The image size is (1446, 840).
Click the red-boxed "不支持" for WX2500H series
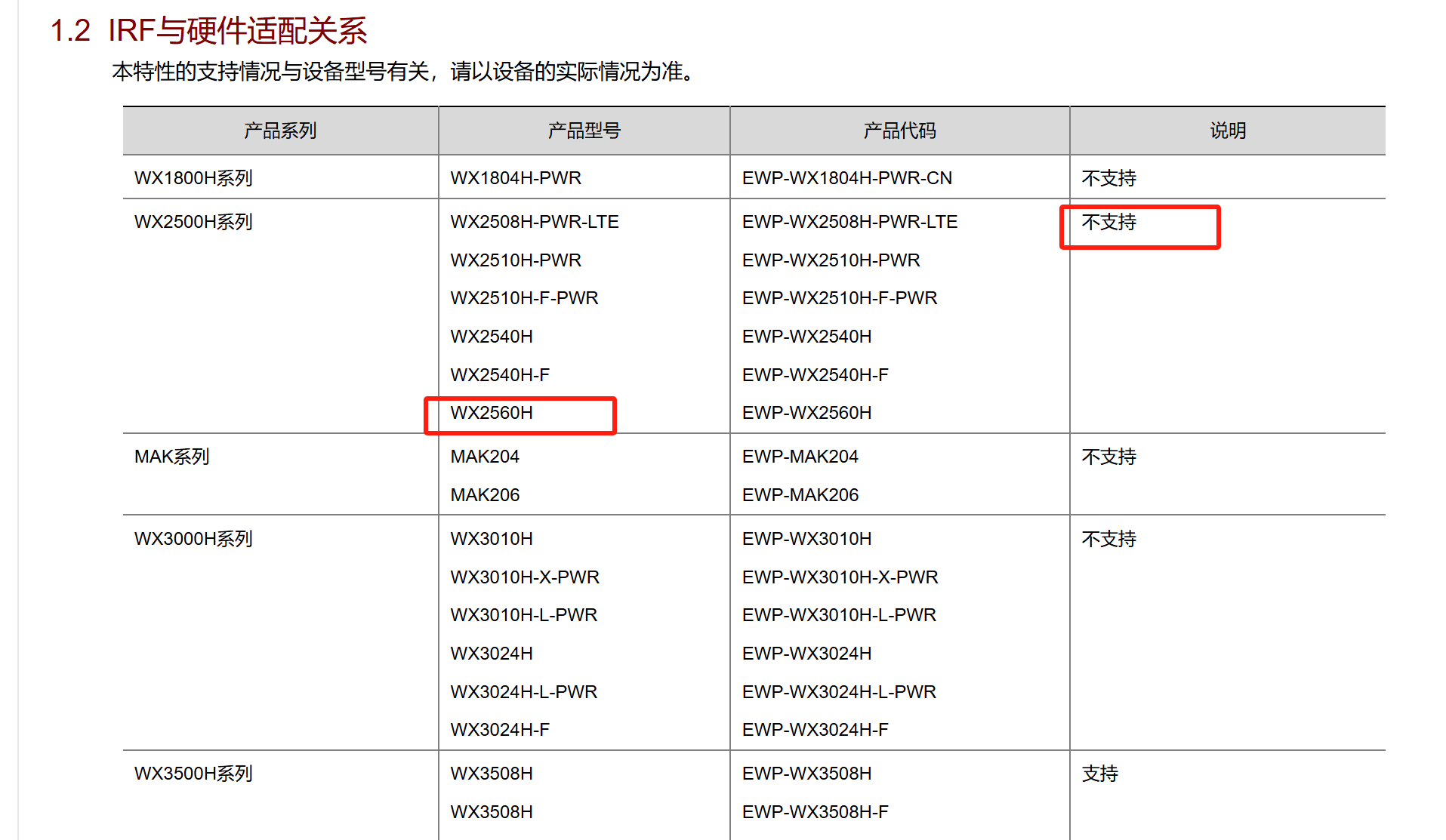point(1108,222)
